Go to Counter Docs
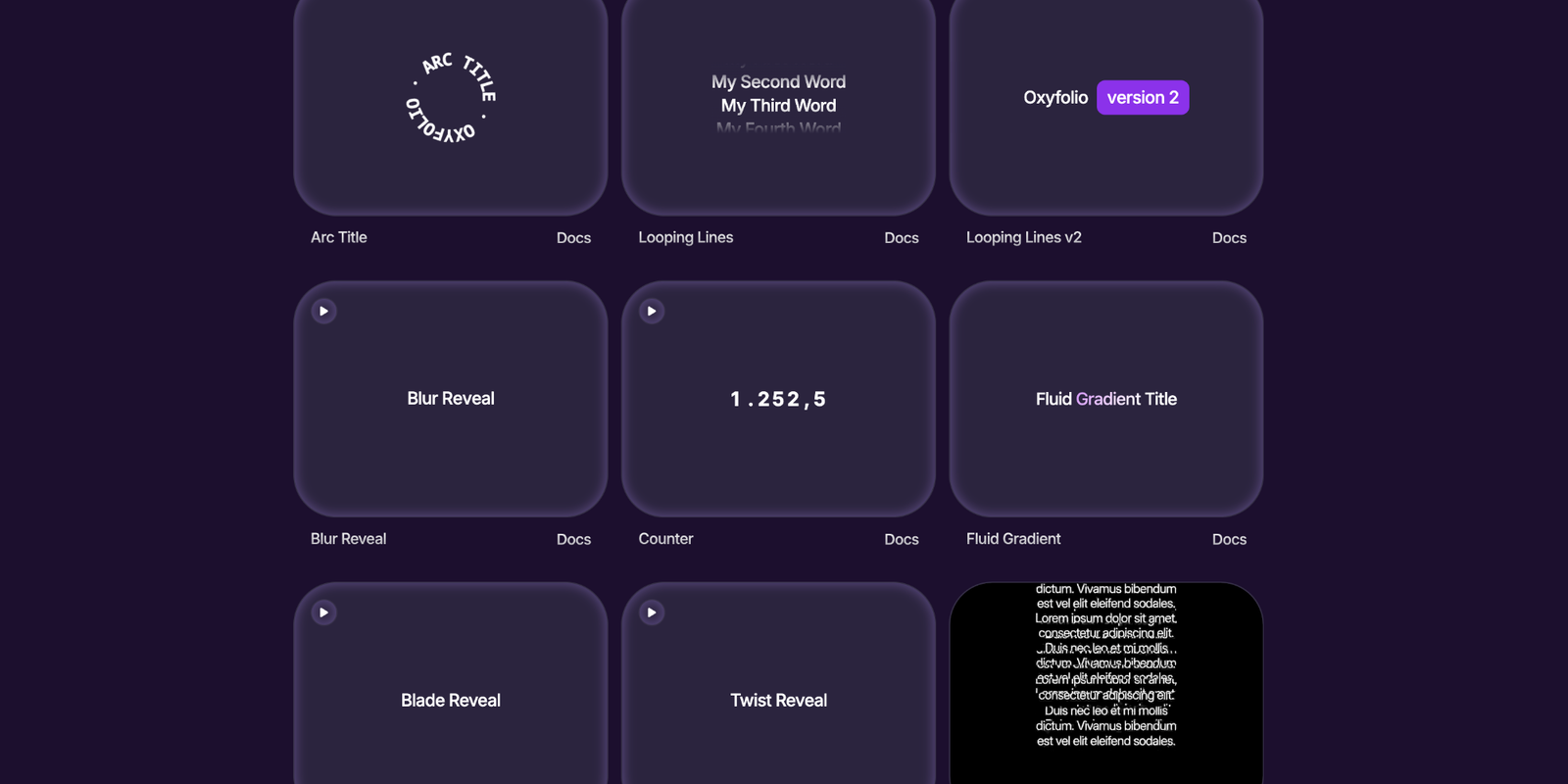 click(901, 539)
